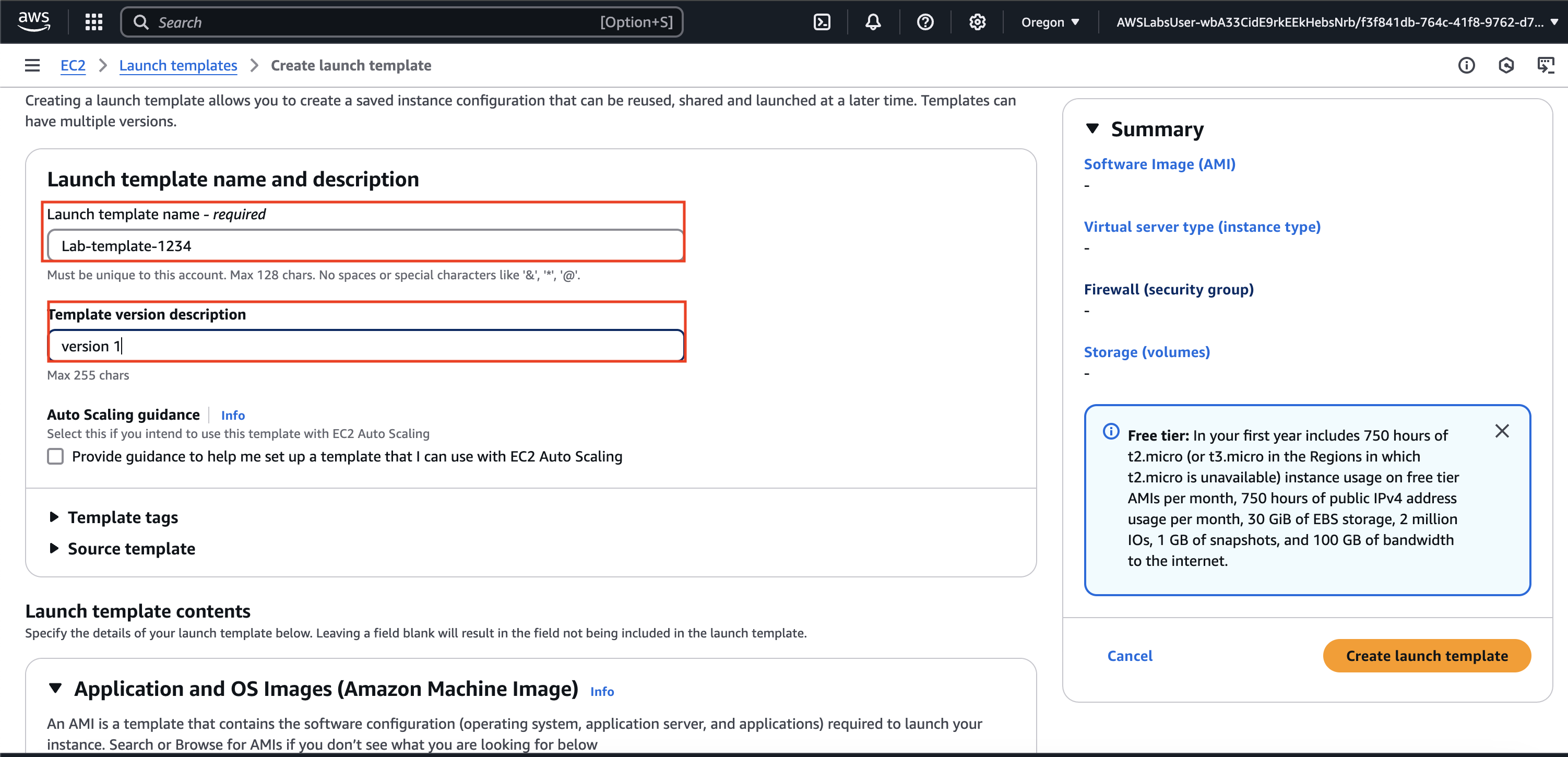Open the AMI section Info link
This screenshot has height=757, width=1568.
(602, 691)
